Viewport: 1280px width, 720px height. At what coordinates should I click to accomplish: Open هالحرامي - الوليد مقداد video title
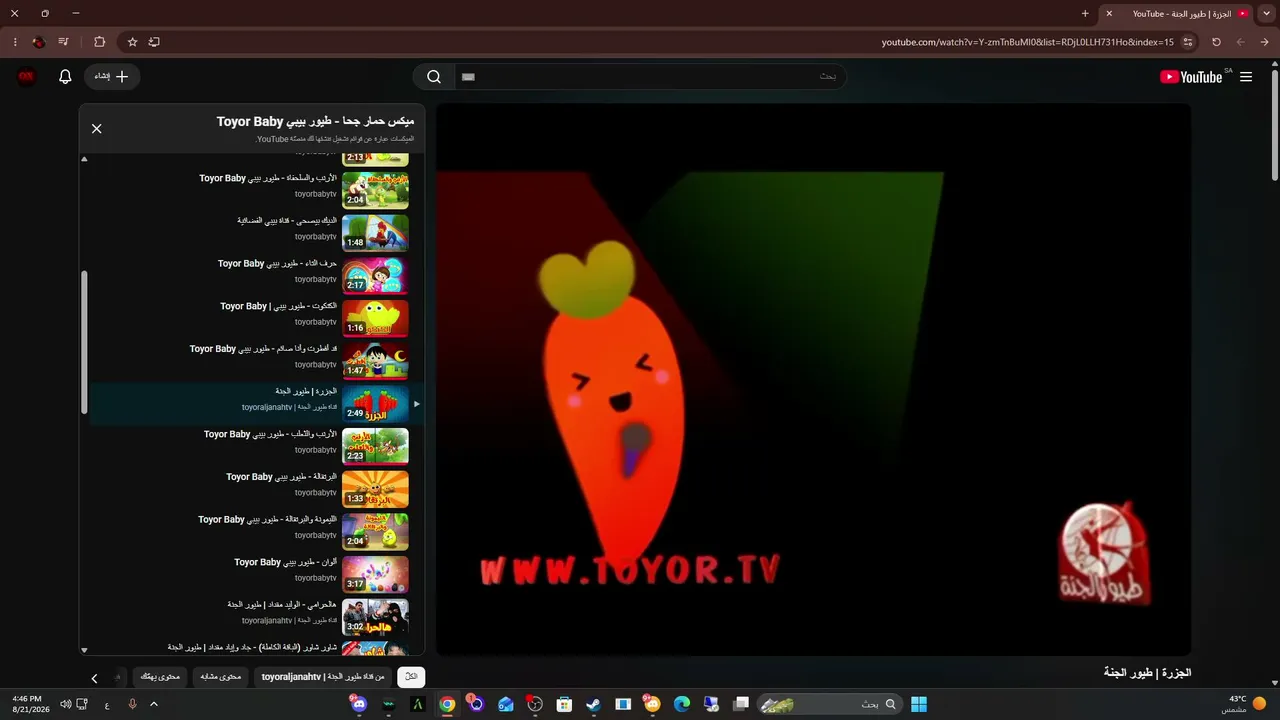283,604
